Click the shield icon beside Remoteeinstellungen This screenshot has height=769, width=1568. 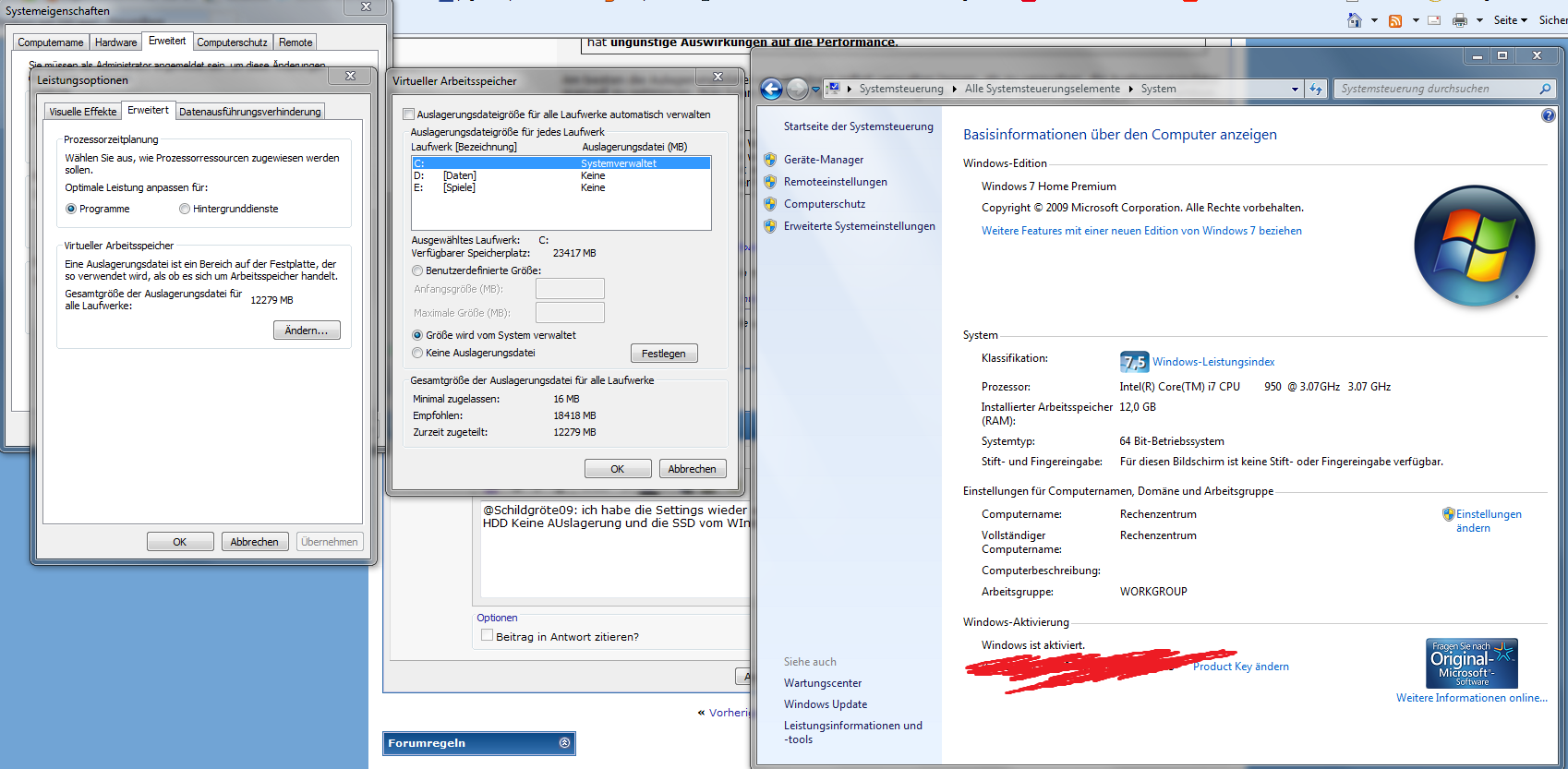pos(770,182)
